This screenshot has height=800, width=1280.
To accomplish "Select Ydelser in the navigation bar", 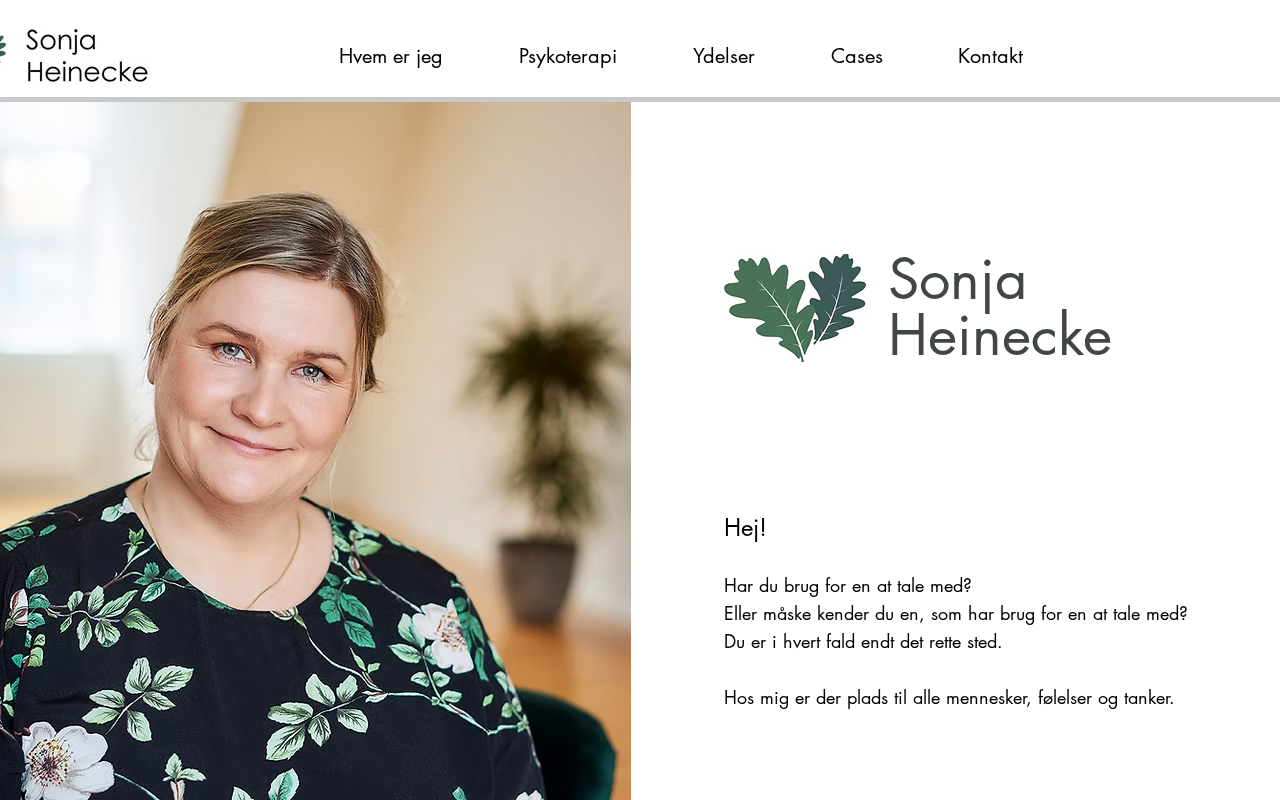I will [x=723, y=56].
